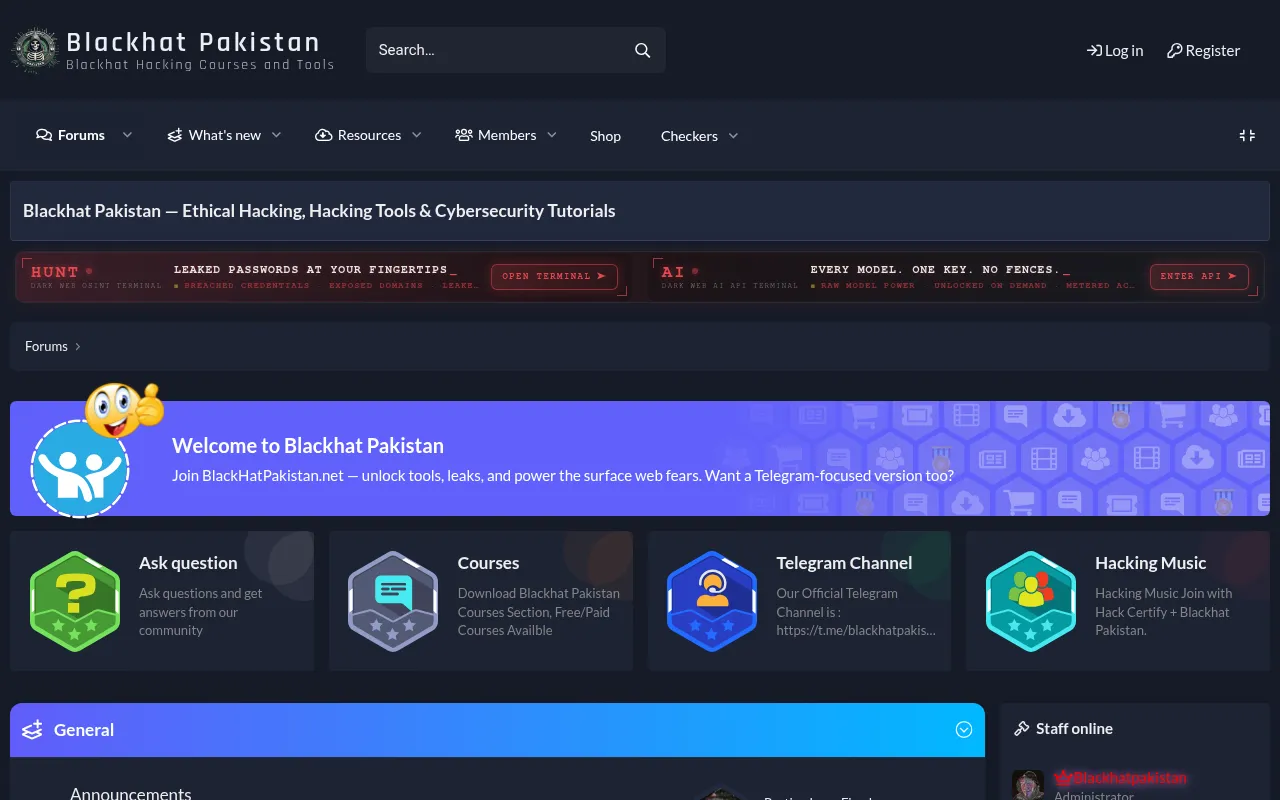This screenshot has height=800, width=1280.
Task: Expand the Members dropdown arrow
Action: coord(551,135)
